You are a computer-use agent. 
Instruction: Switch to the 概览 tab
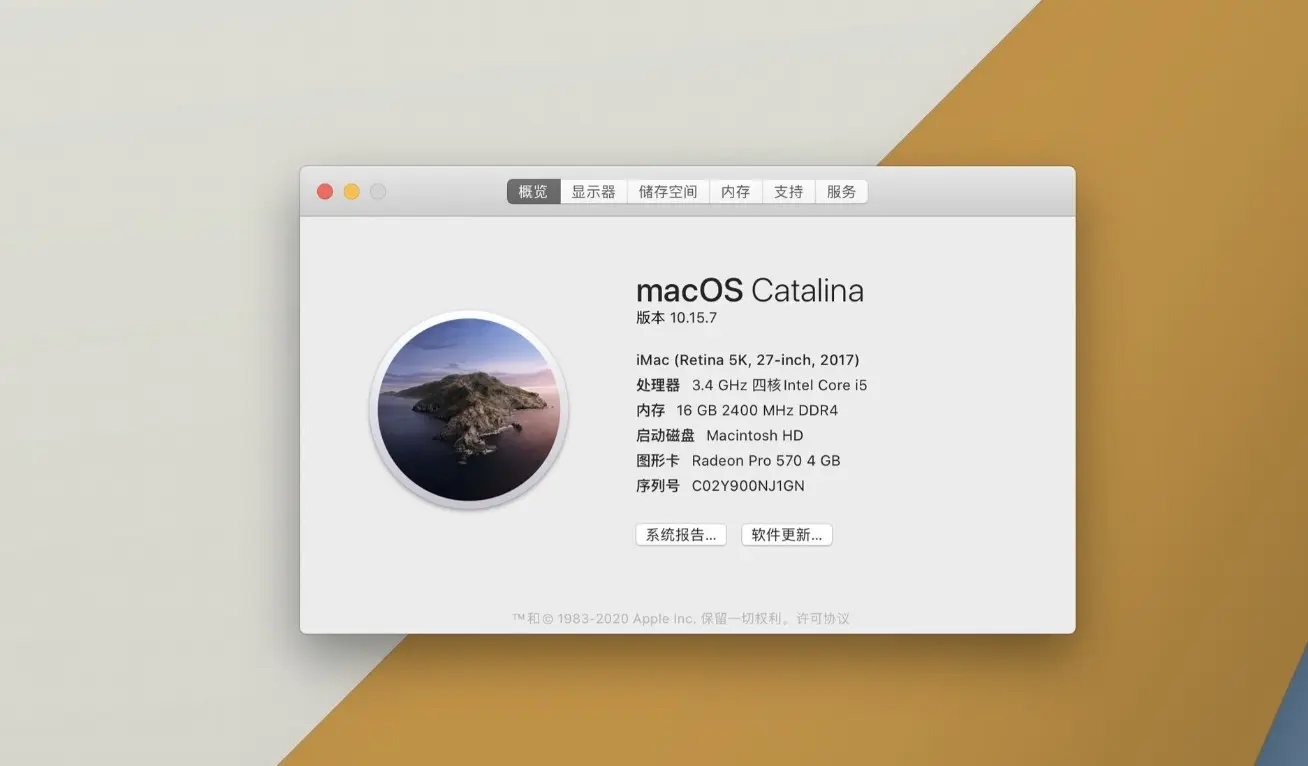pos(533,191)
